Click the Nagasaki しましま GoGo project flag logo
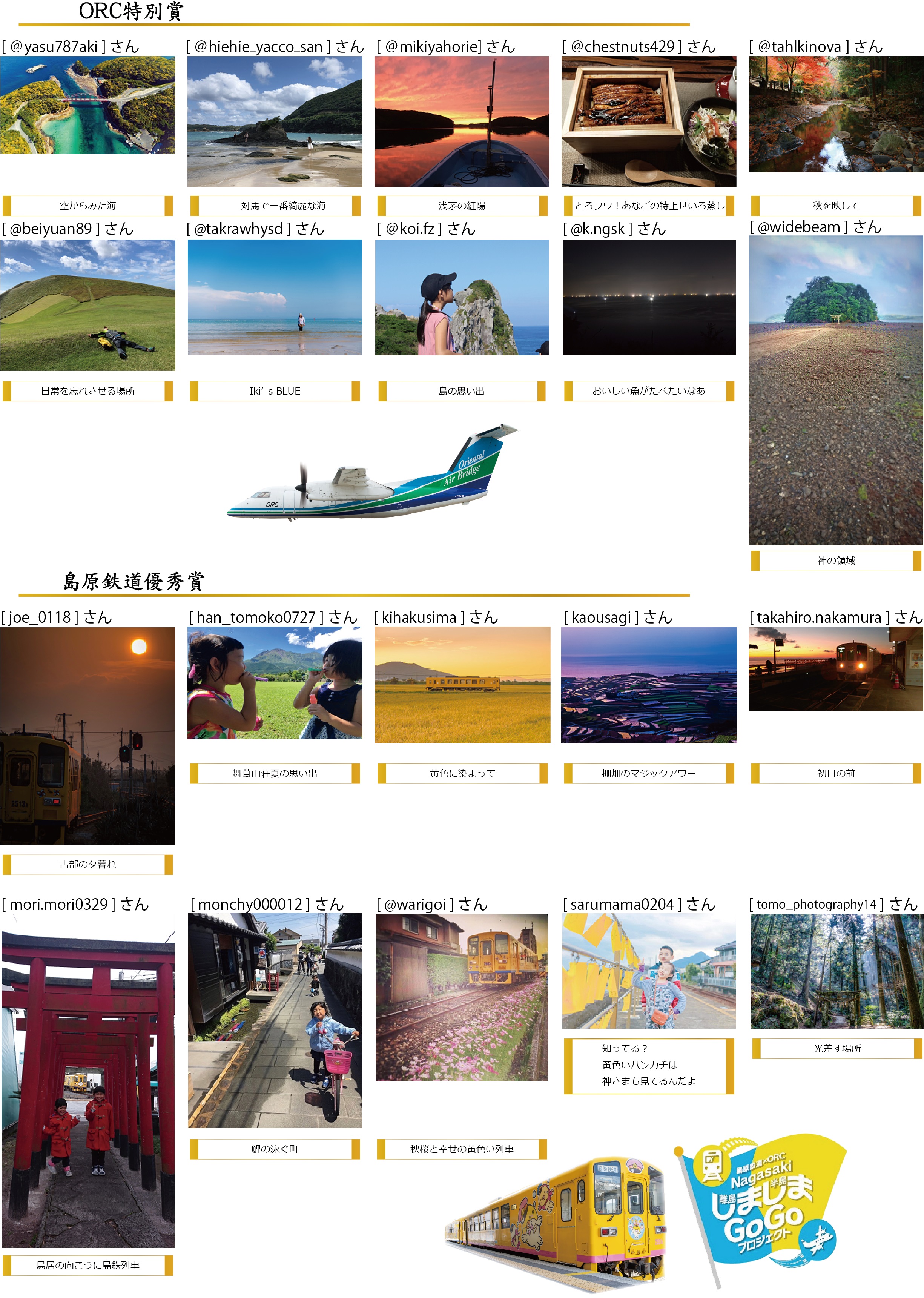The image size is (924, 1298). click(760, 1210)
